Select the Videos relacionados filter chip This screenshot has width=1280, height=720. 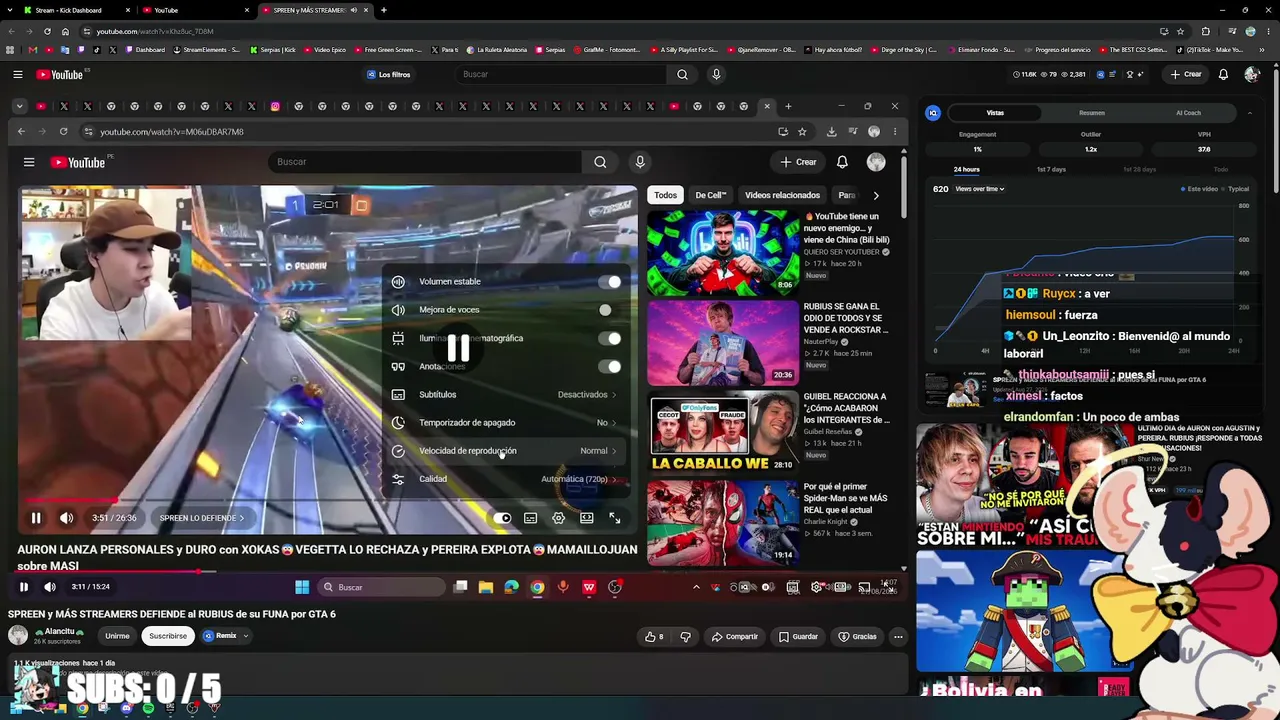tap(782, 195)
